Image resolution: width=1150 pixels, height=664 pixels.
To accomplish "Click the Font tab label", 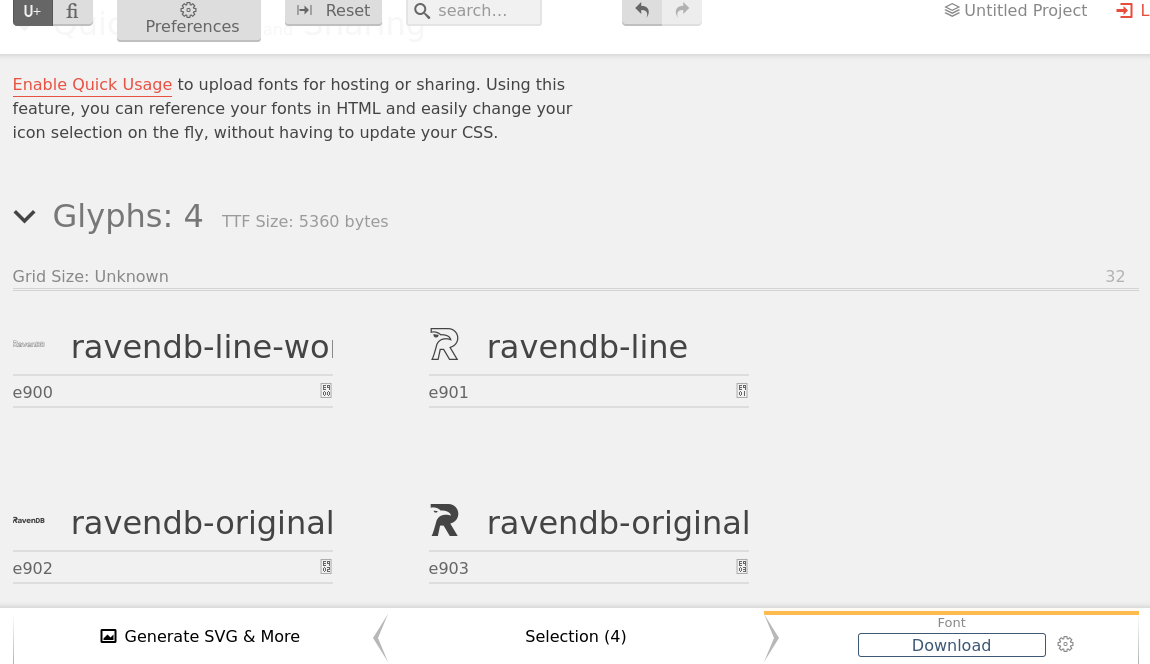I will point(951,623).
